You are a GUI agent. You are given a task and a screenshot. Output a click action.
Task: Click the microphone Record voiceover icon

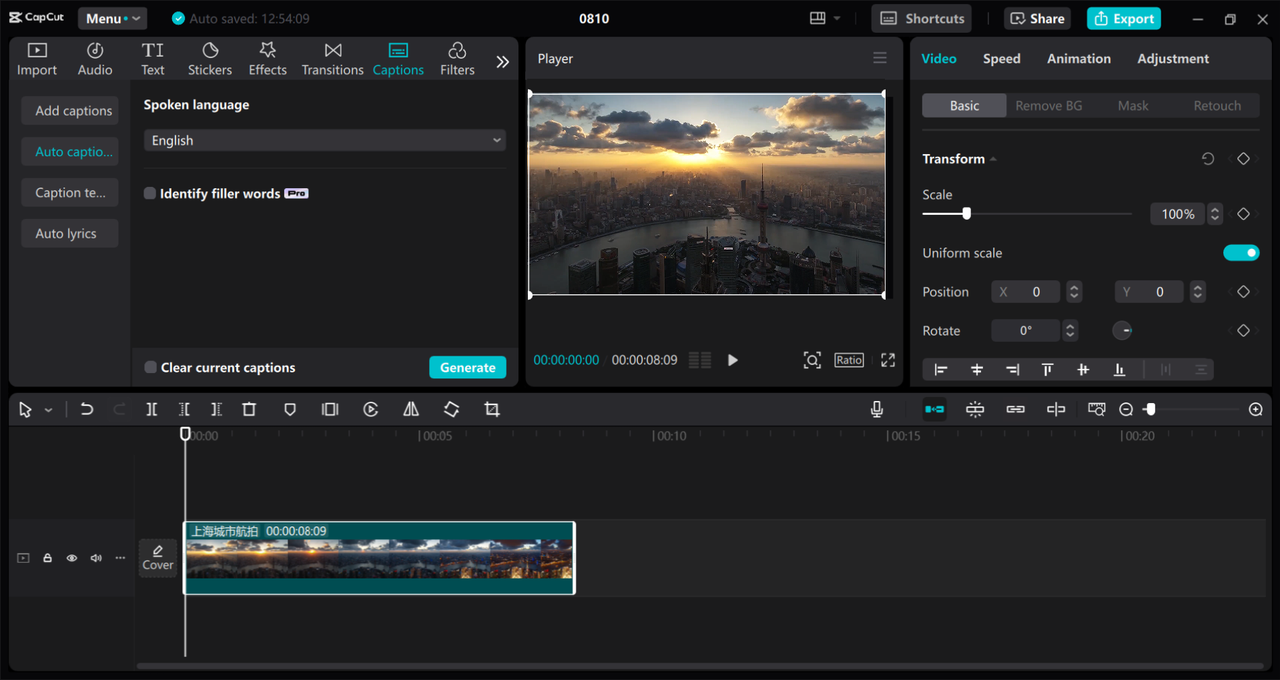876,409
